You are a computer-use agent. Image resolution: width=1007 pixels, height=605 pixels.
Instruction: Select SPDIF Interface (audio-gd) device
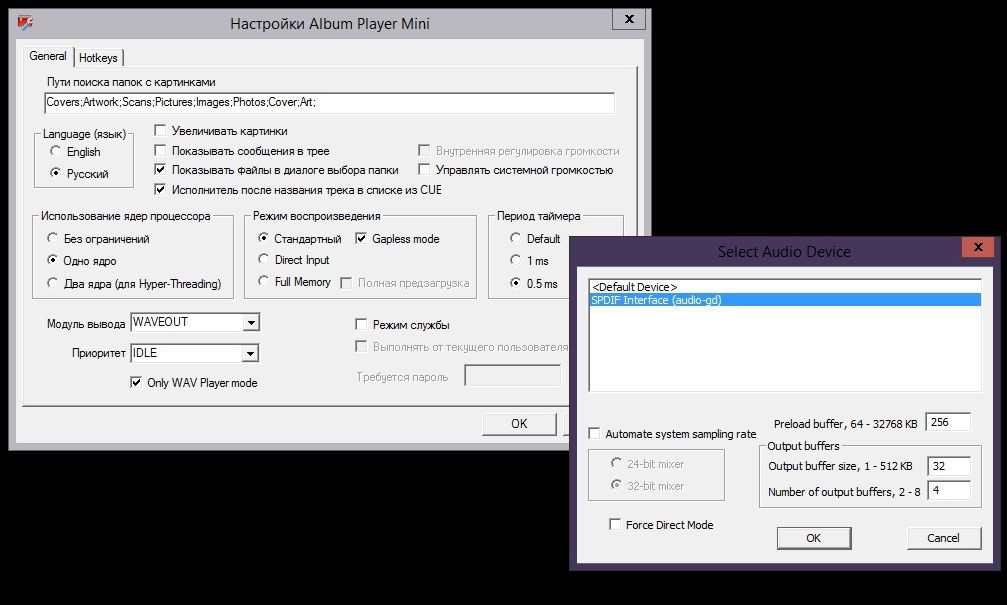point(785,300)
